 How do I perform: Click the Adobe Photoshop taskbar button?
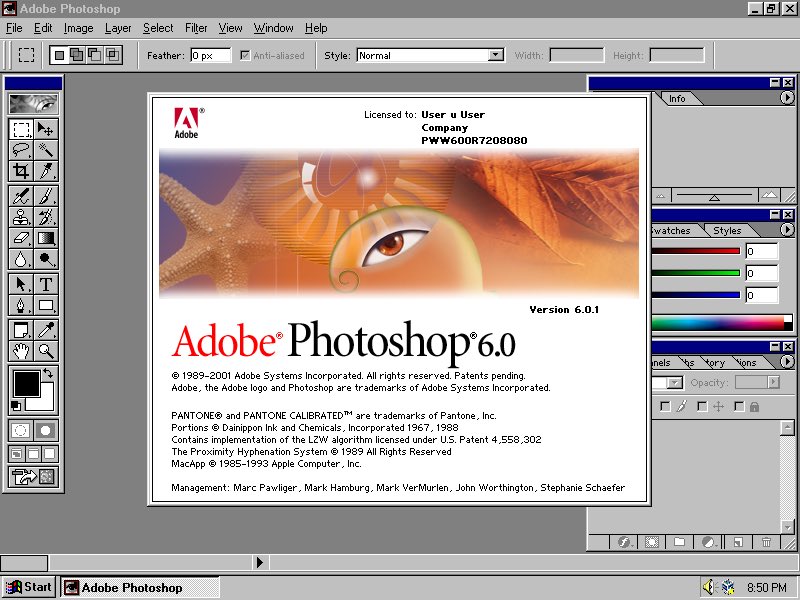point(140,588)
